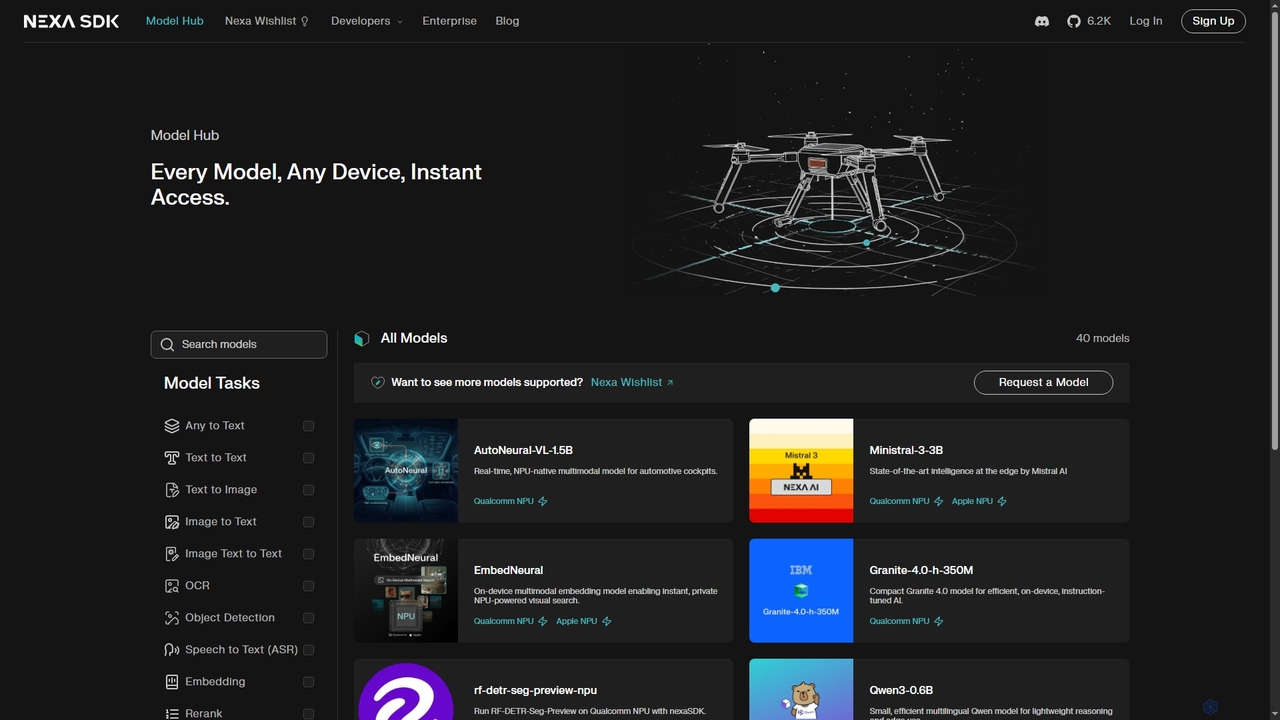Open the EmbedNeural model title
Viewport: 1280px width, 720px height.
coord(508,570)
